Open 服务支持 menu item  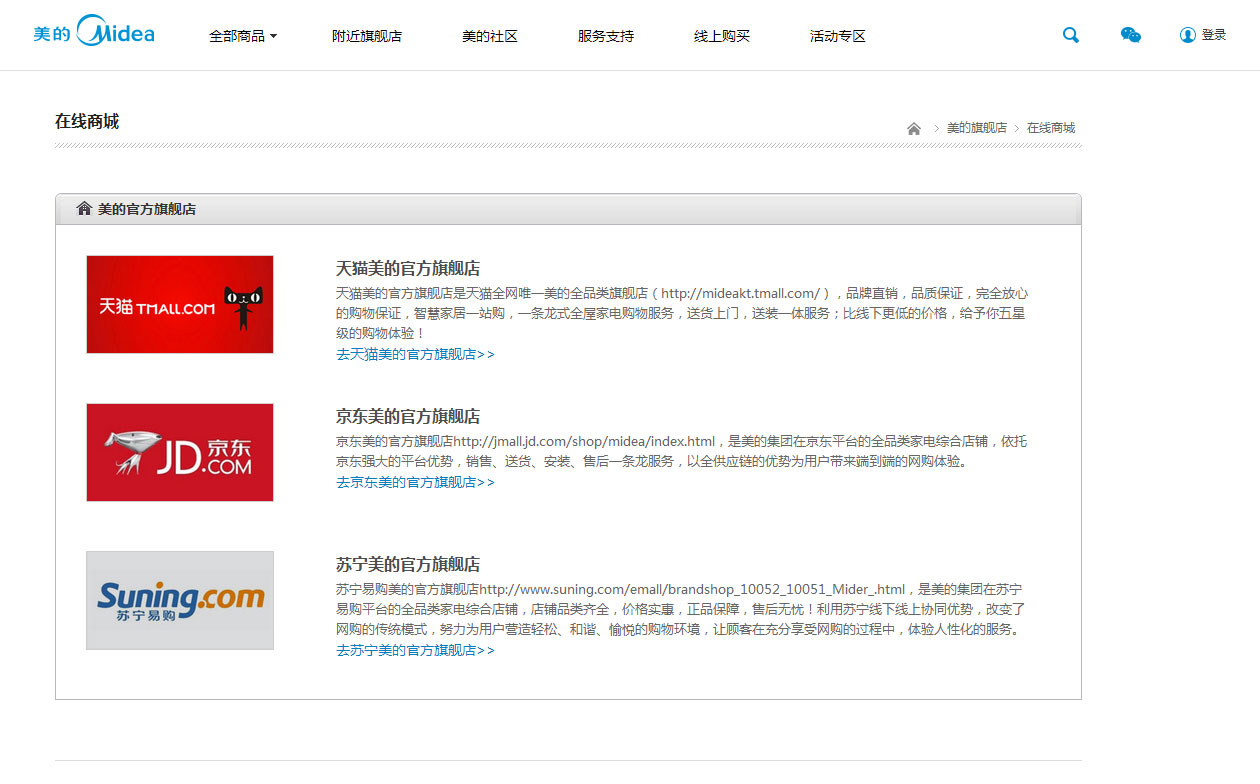click(606, 36)
